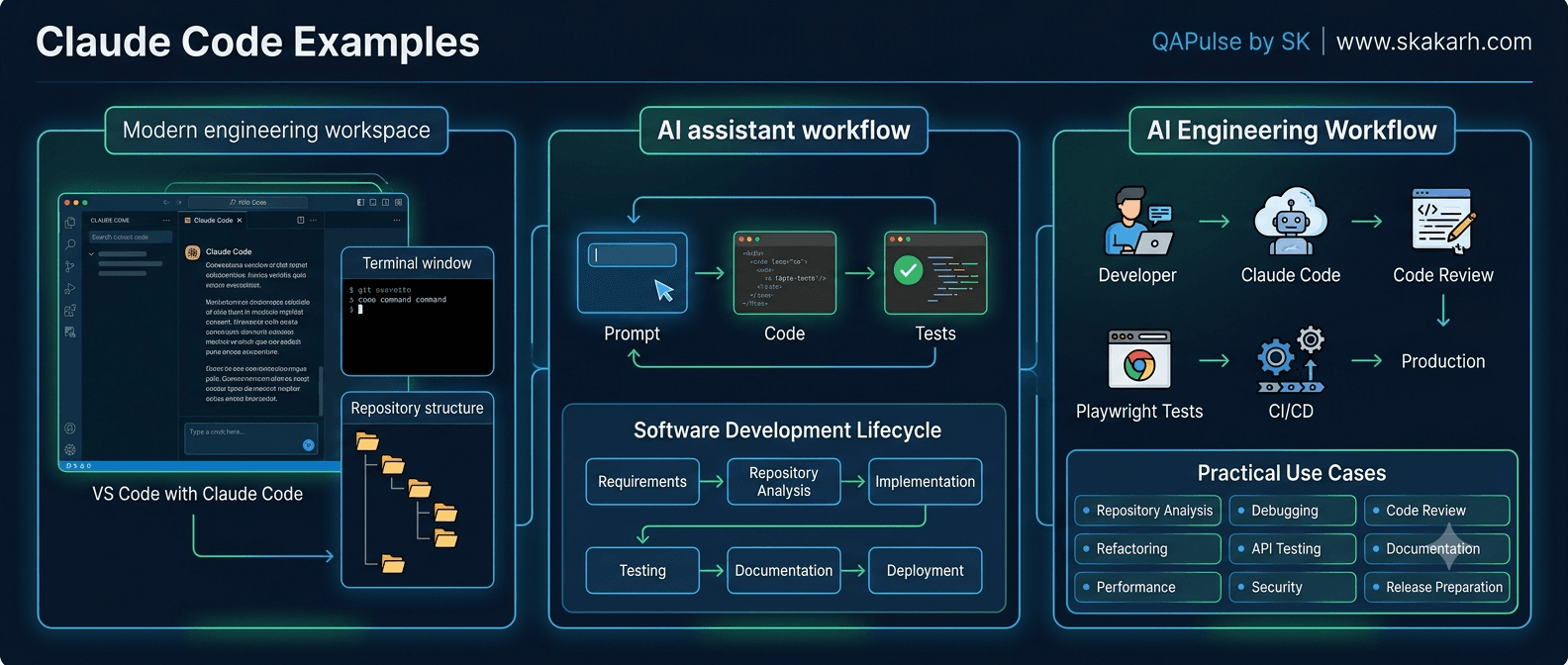1568x665 pixels.
Task: Click the text input inside the Prompt box
Action: [x=633, y=255]
